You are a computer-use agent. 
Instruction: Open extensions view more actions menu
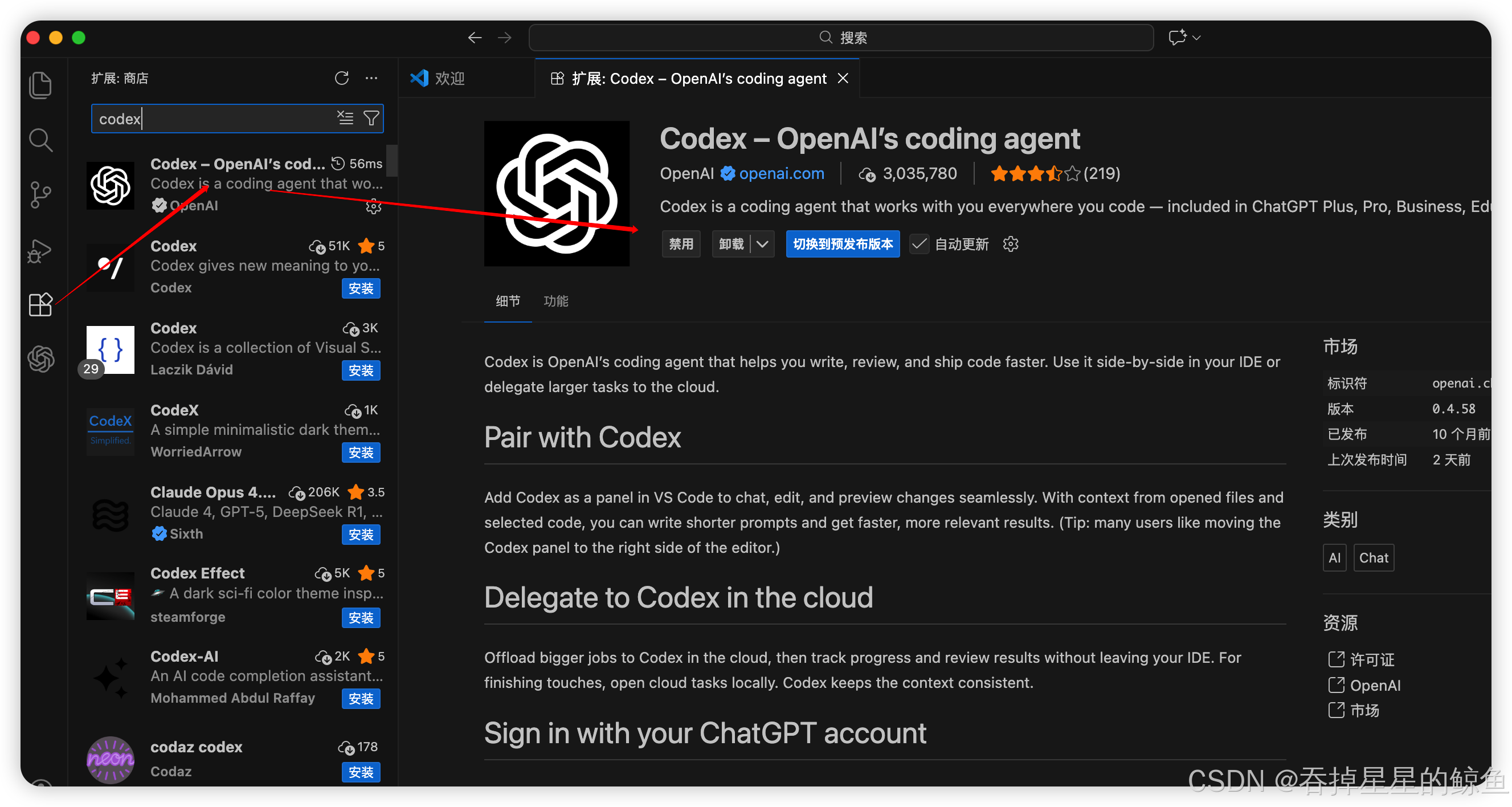pos(371,78)
